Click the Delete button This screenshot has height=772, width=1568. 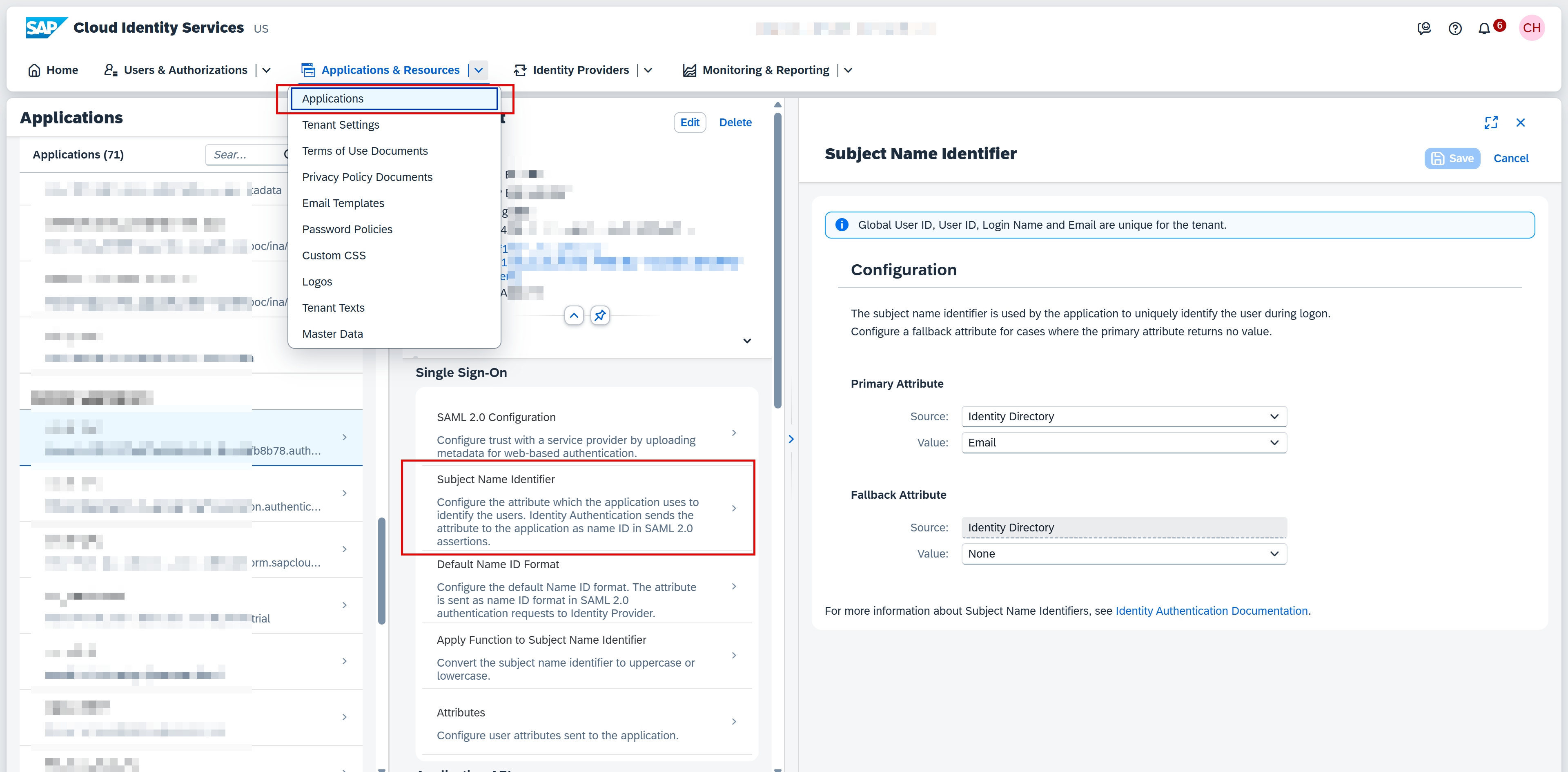735,123
